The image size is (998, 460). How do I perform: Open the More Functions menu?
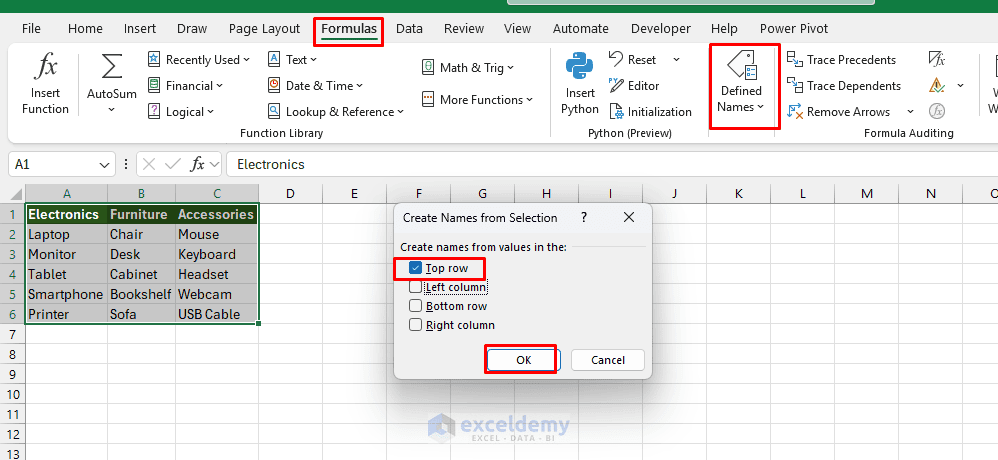coord(477,100)
